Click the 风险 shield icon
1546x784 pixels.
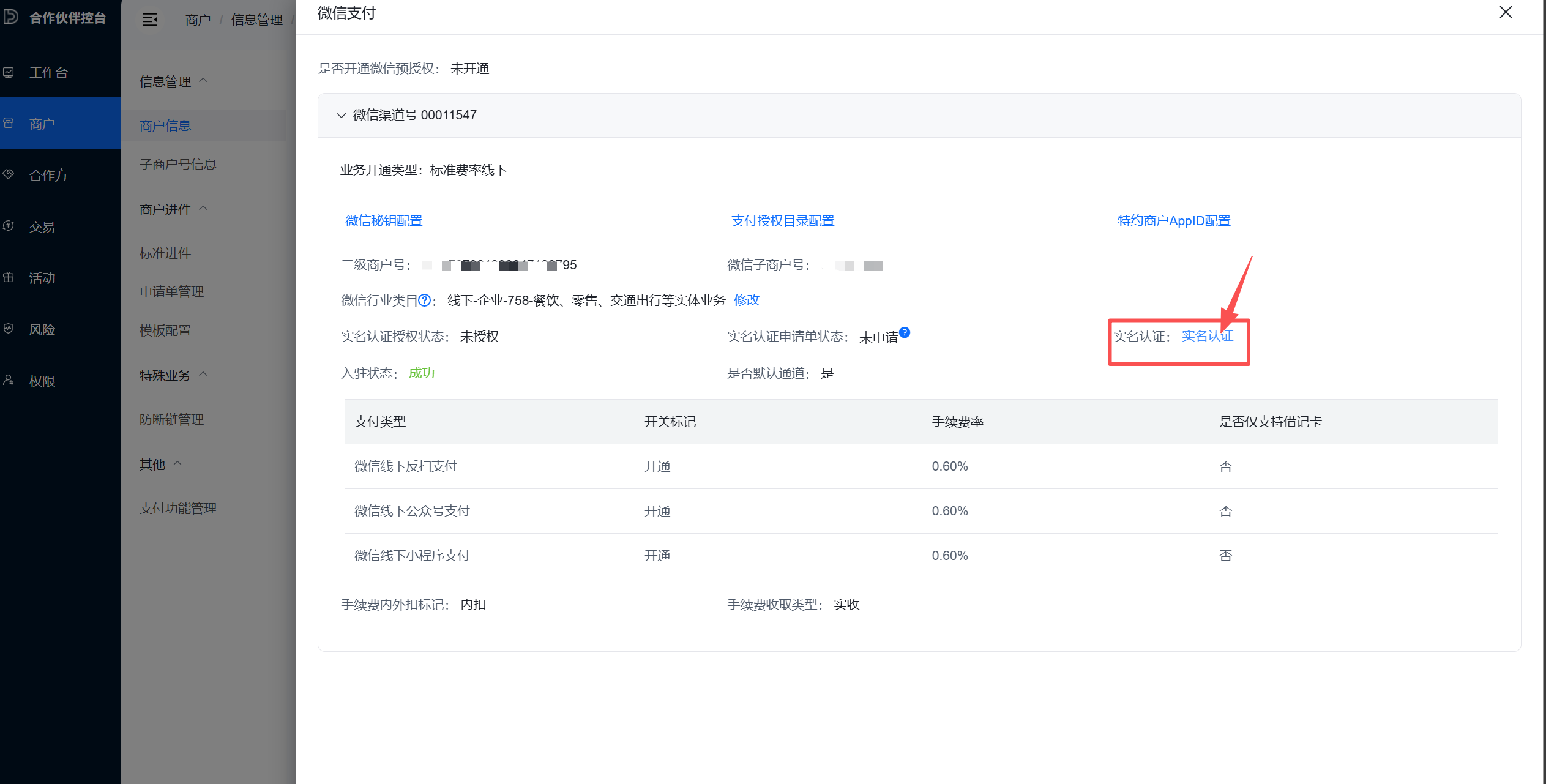[9, 329]
